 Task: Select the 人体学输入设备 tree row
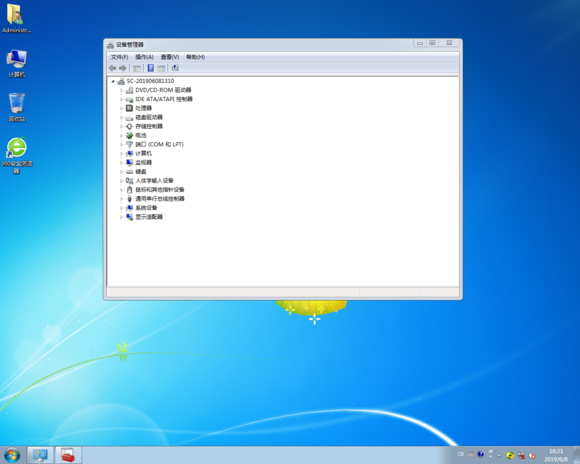tap(154, 181)
